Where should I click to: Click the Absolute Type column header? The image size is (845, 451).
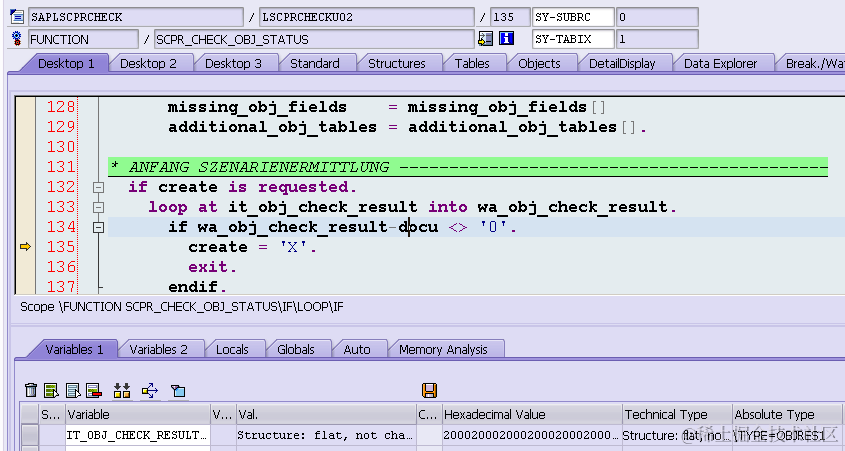(x=786, y=414)
